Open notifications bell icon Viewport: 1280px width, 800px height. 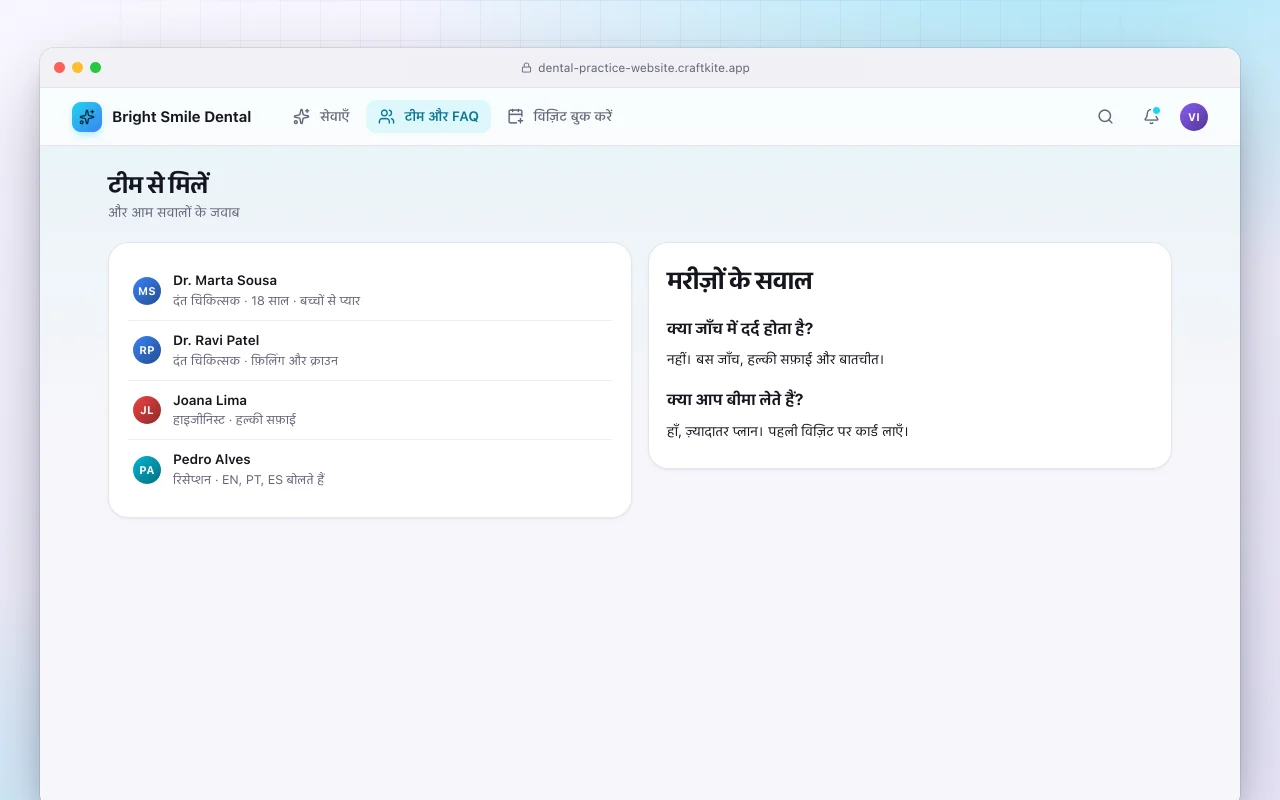click(x=1151, y=117)
